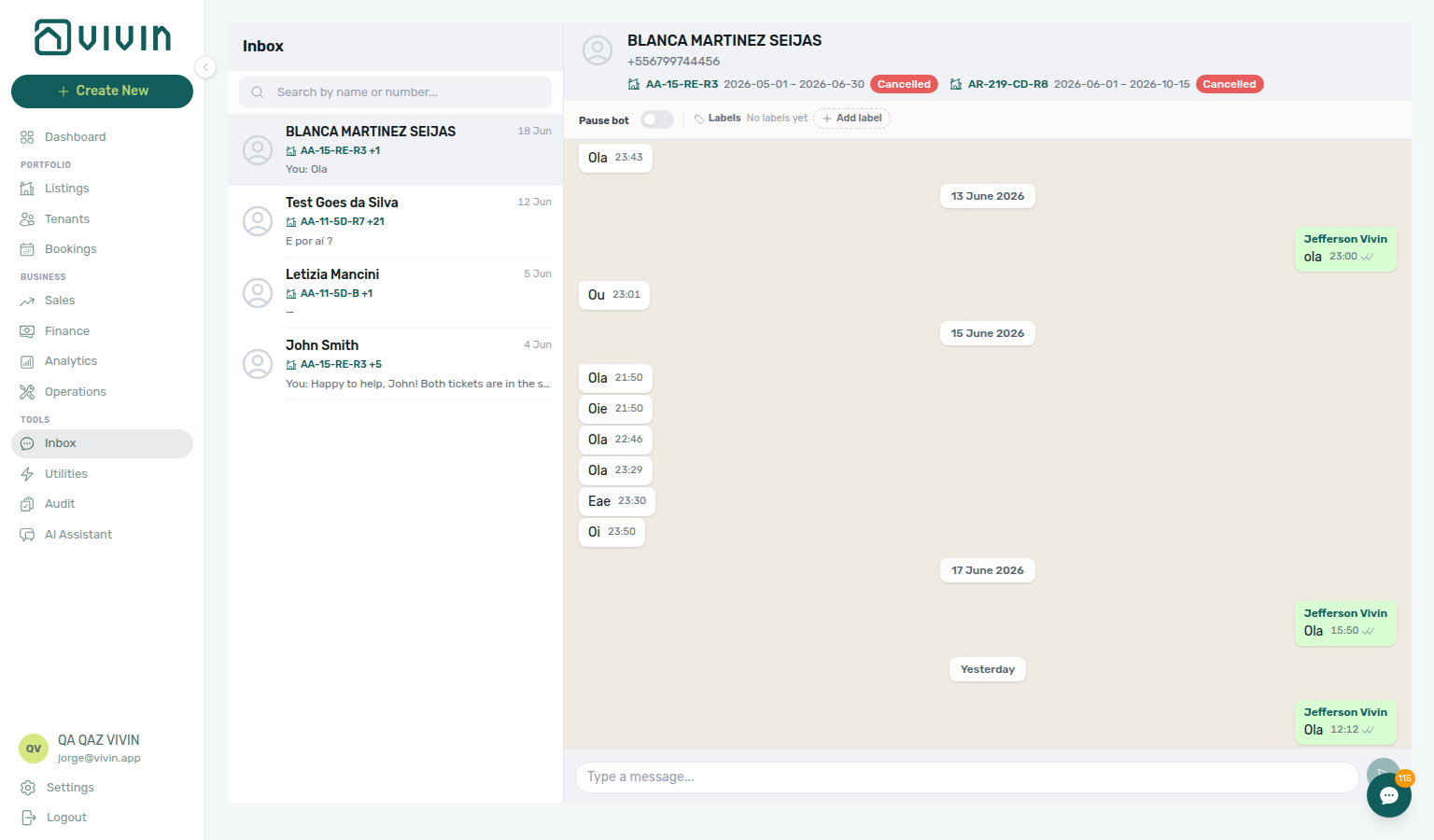This screenshot has width=1434, height=840.
Task: Click the Create New button
Action: [102, 91]
